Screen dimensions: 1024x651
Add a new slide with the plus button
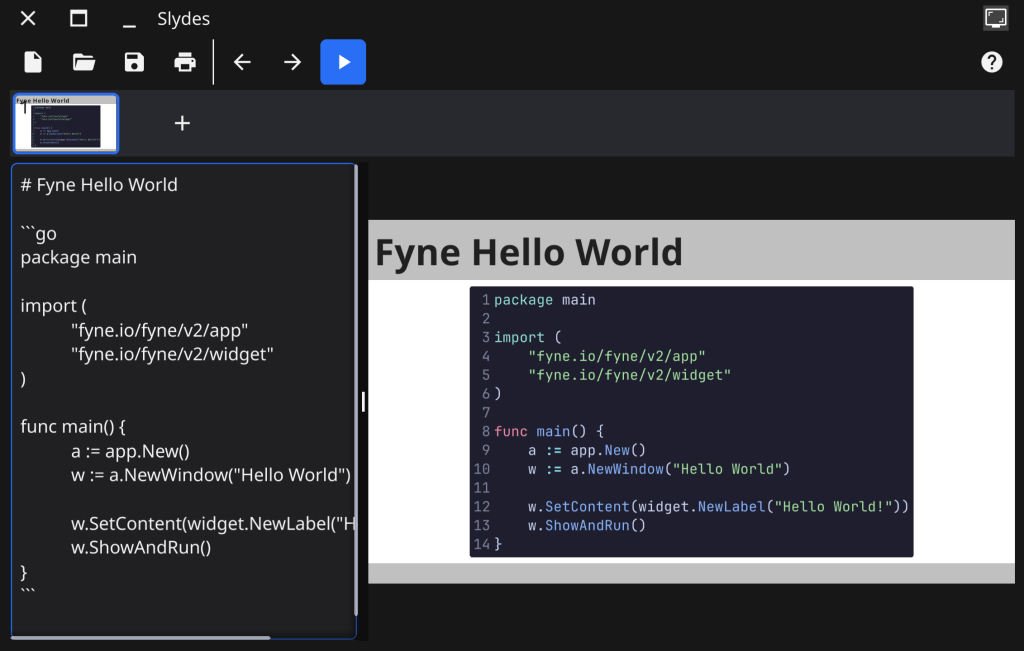pyautogui.click(x=182, y=123)
